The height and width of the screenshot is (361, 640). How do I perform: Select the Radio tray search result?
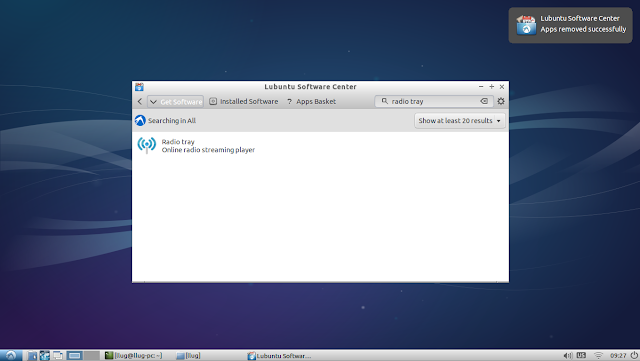point(320,145)
